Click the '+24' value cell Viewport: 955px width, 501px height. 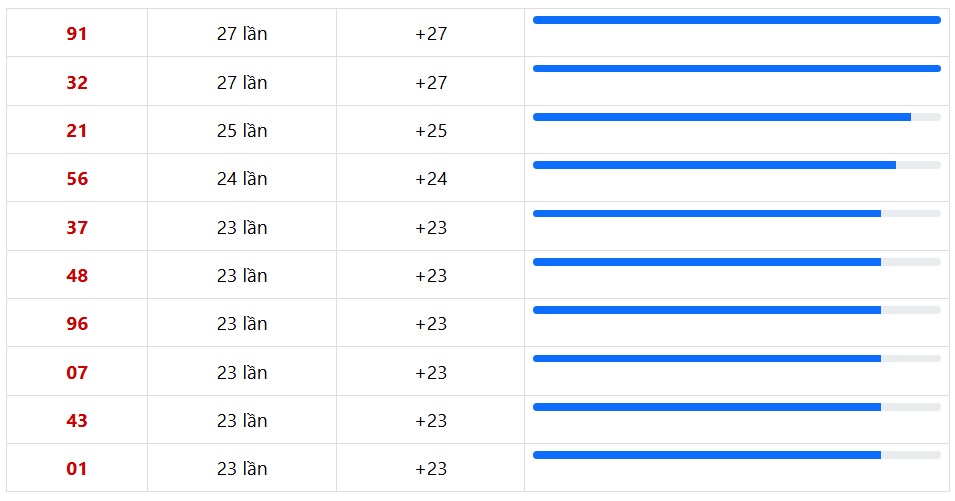431,178
